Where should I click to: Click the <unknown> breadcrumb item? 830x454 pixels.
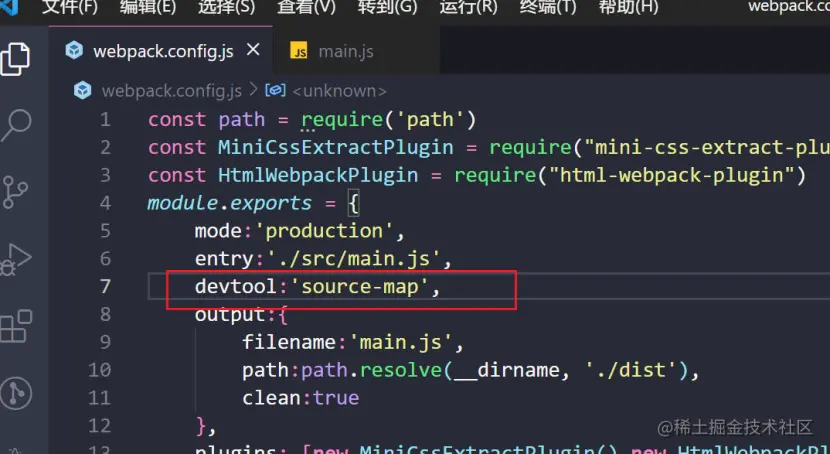(x=339, y=91)
